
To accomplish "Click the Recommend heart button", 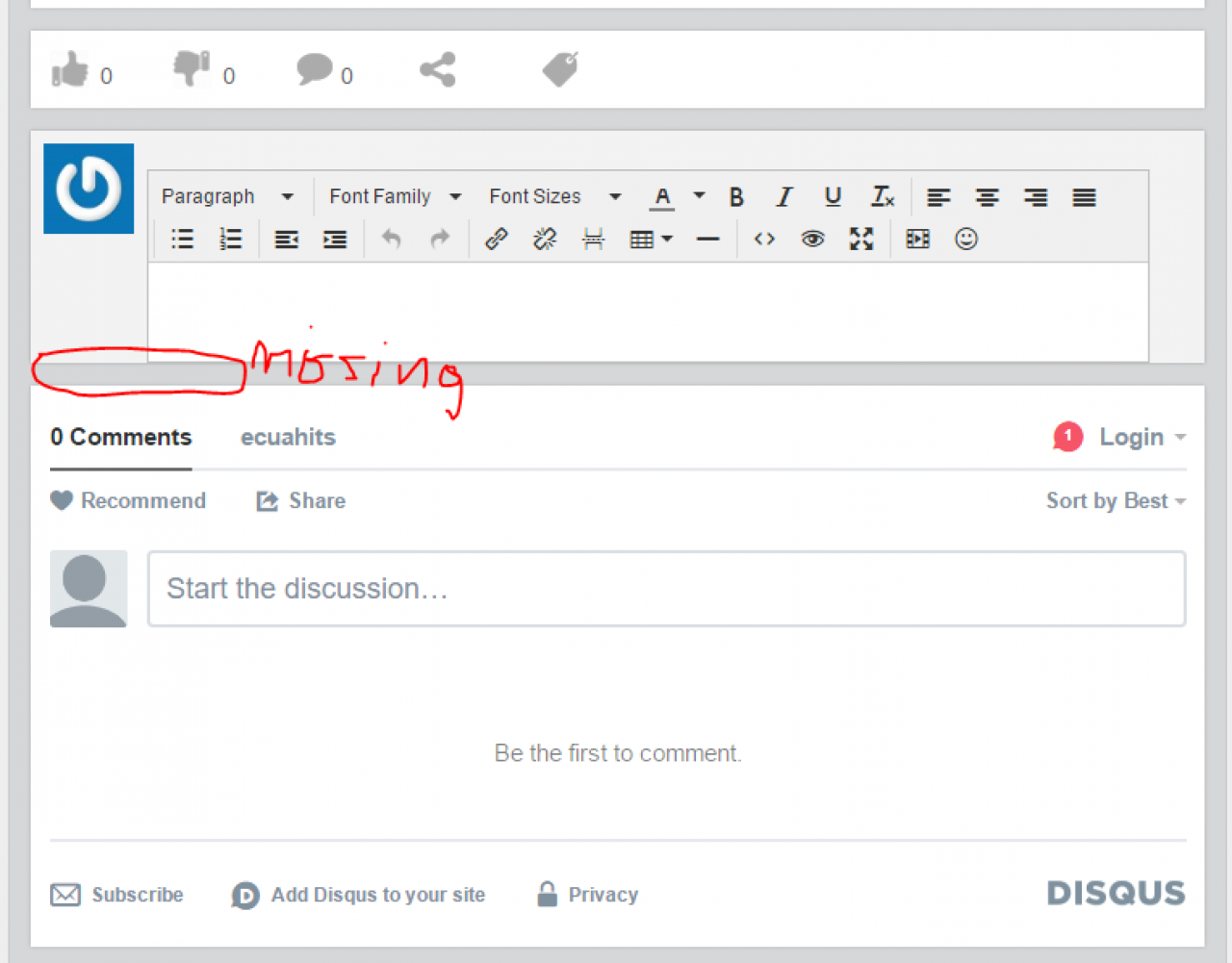I will [x=128, y=501].
